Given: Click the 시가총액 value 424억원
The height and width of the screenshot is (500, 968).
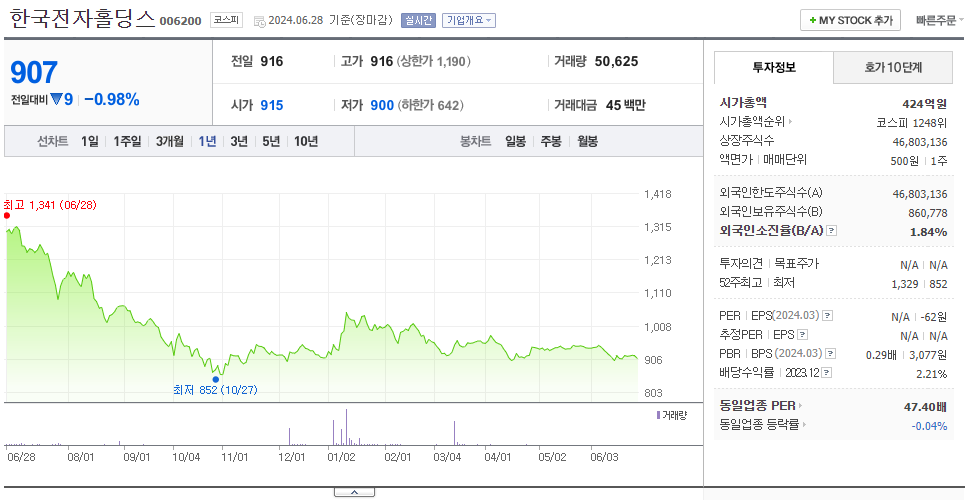Looking at the screenshot, I should tap(924, 104).
